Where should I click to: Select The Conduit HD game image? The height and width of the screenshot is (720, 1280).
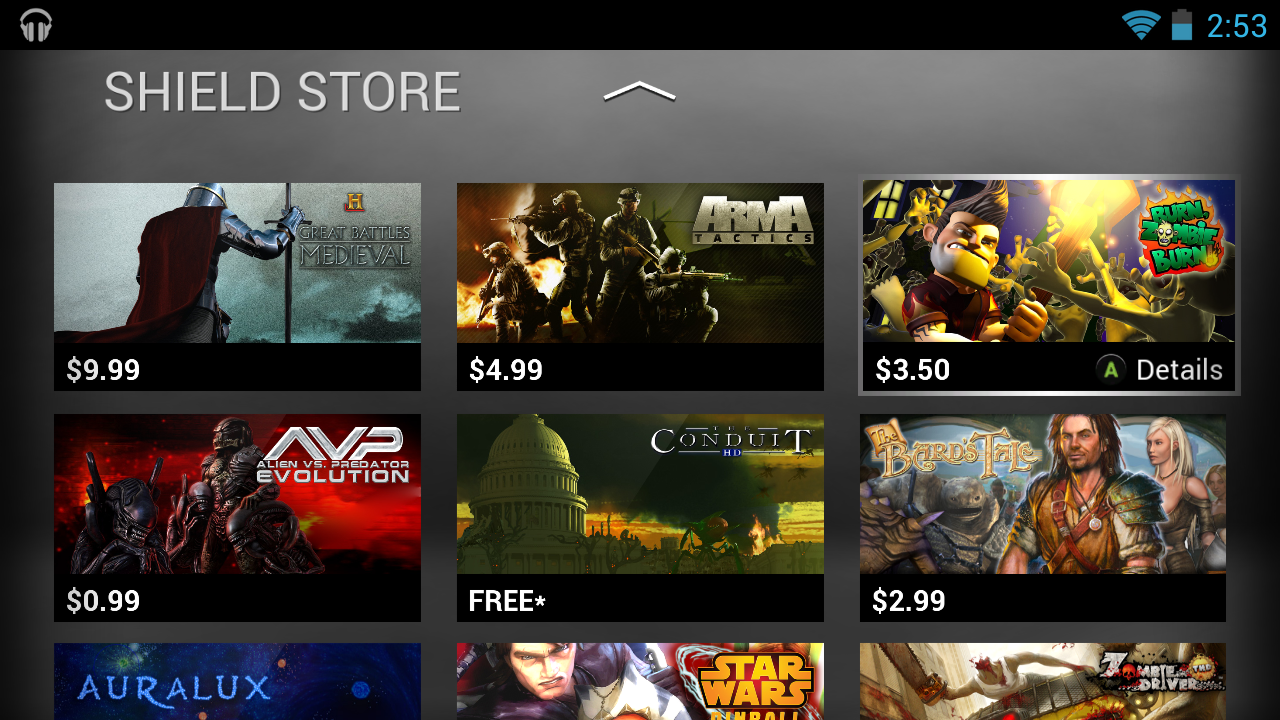(x=640, y=494)
